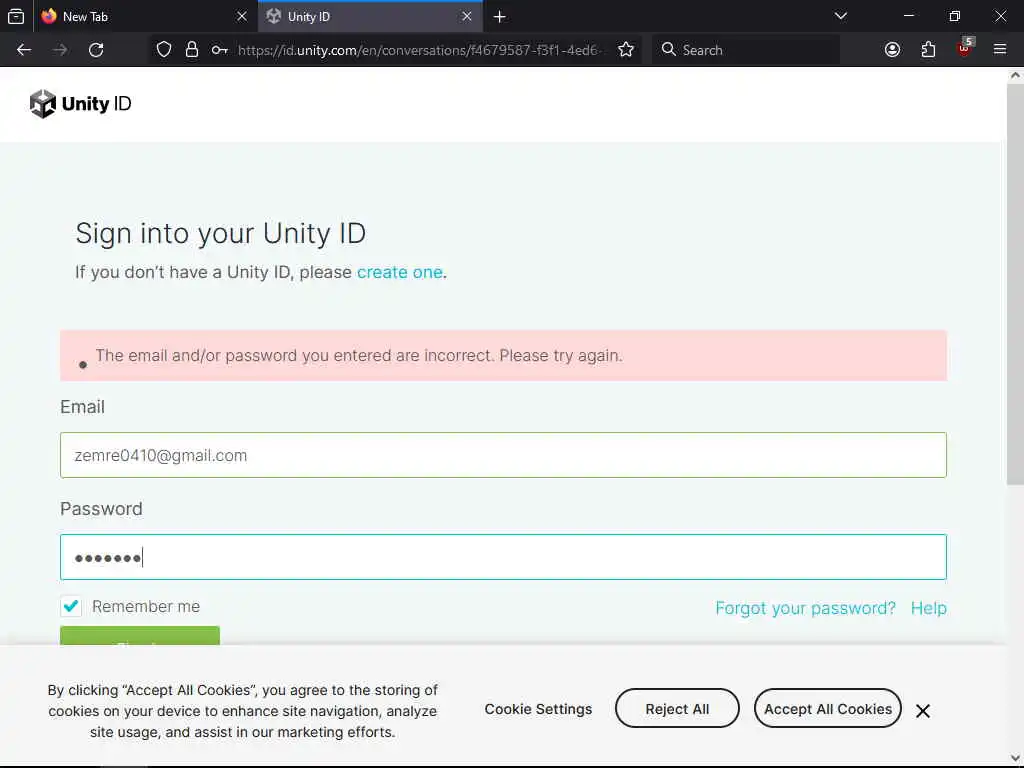The image size is (1024, 768).
Task: Open the saved passwords key icon
Action: pos(219,50)
